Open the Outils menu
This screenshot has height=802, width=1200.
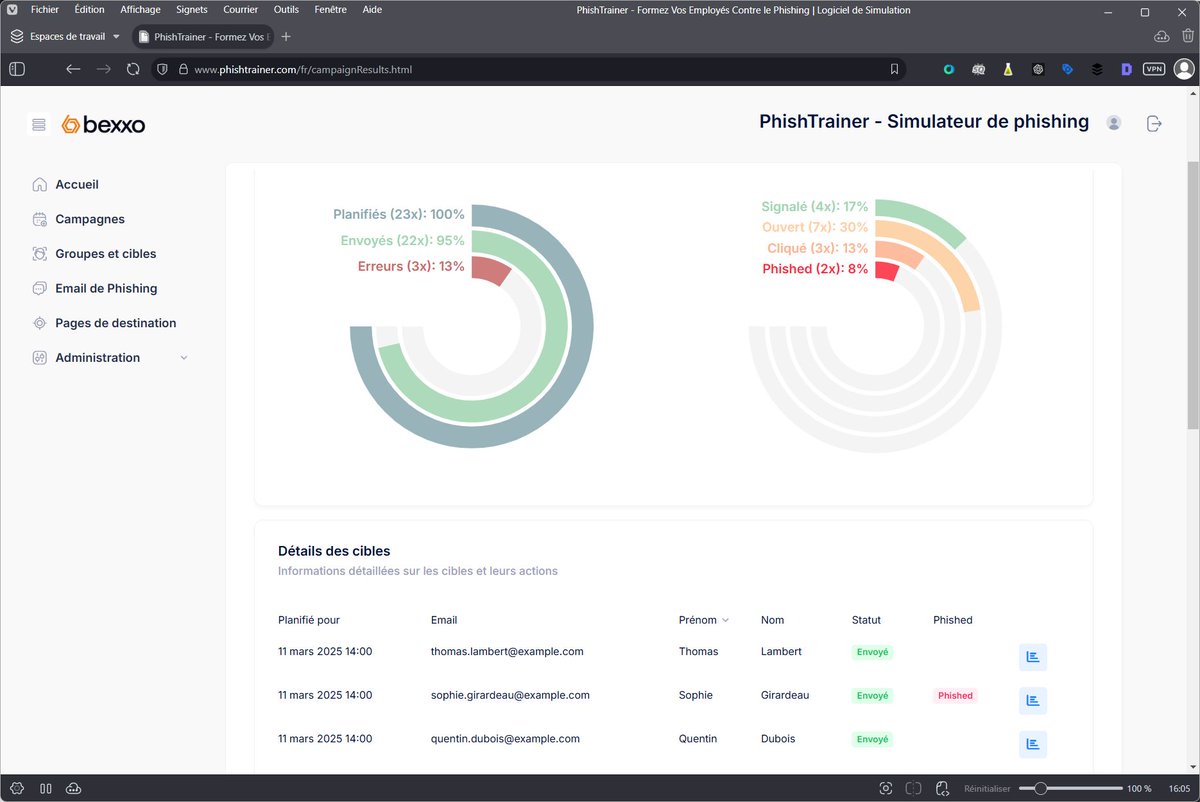point(286,9)
